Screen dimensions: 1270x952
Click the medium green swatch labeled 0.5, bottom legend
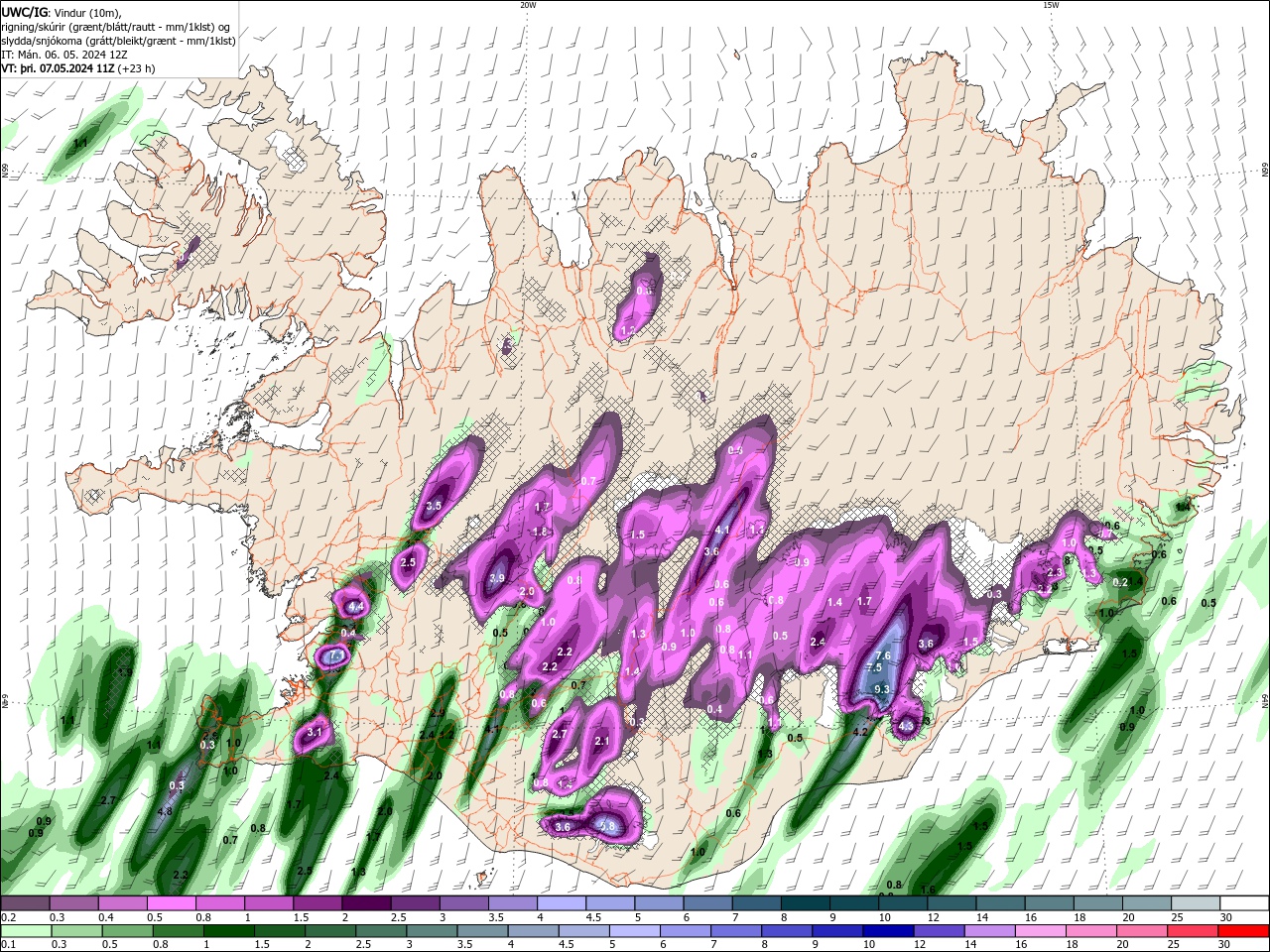pos(127,931)
